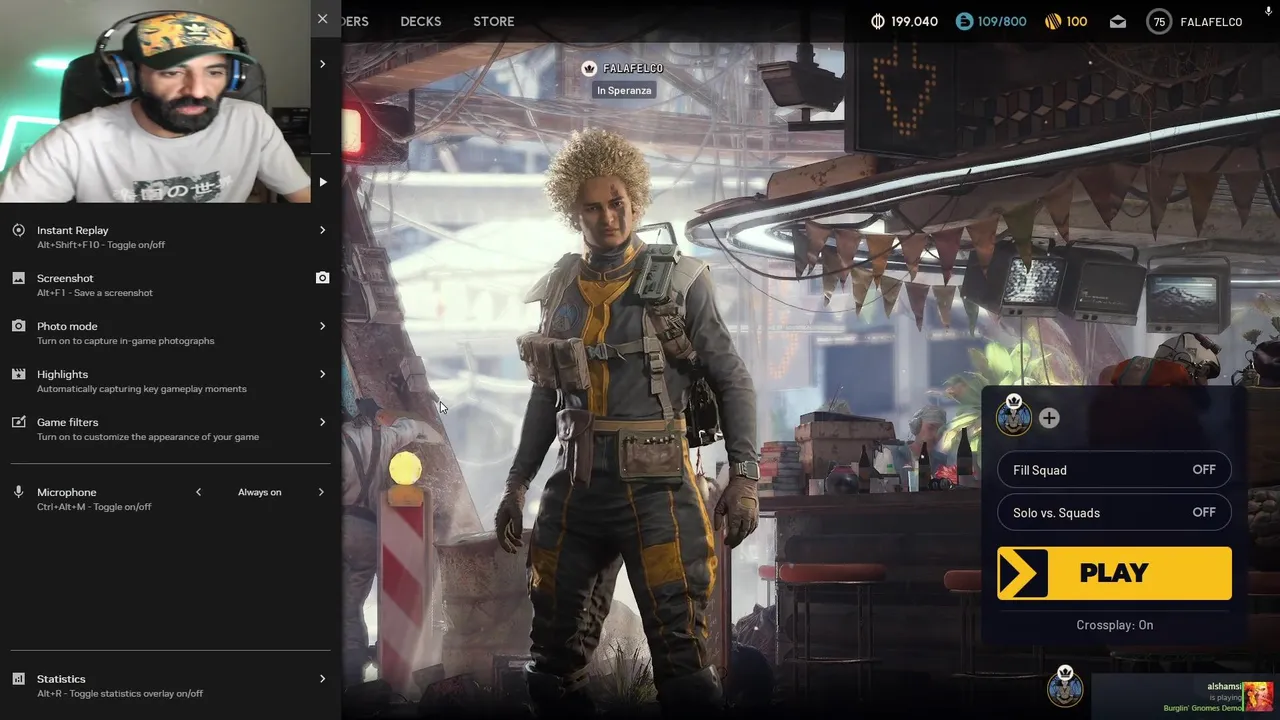Click the blue cred icon near 109/800
This screenshot has width=1280, height=720.
964,21
